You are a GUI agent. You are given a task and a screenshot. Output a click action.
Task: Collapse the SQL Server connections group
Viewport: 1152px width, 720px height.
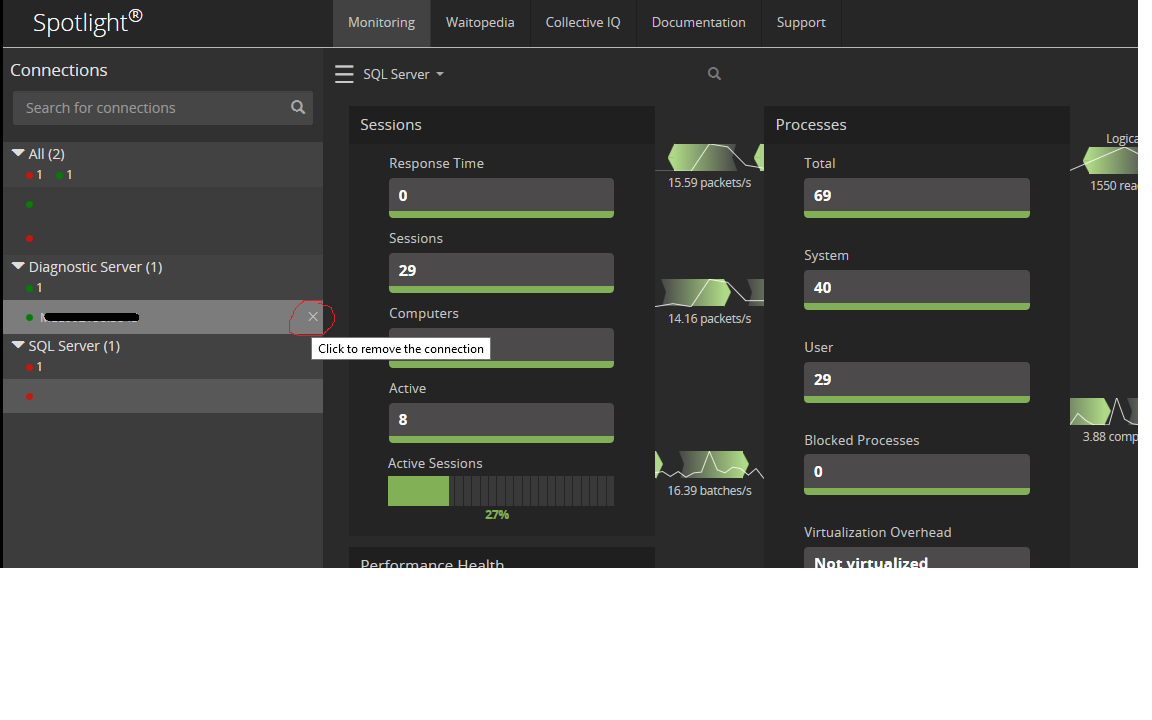pos(18,345)
